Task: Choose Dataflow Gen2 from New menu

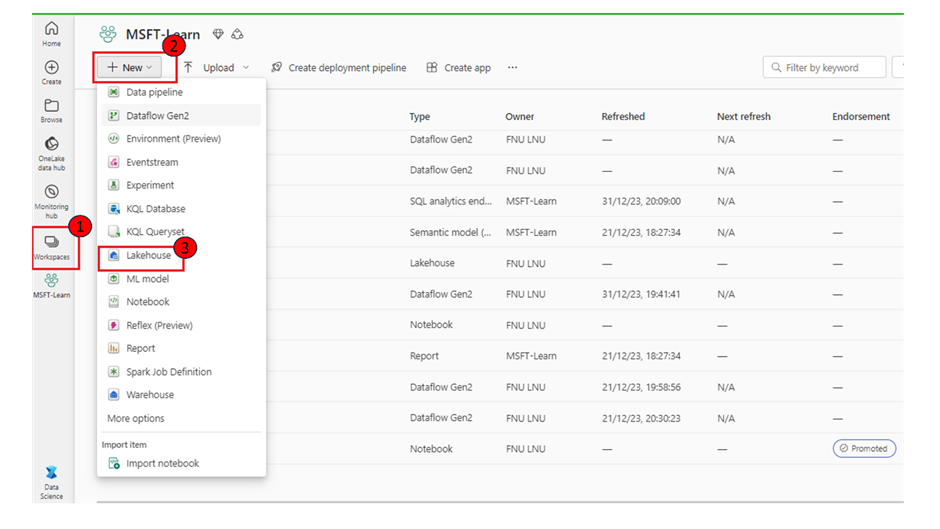Action: click(x=181, y=115)
